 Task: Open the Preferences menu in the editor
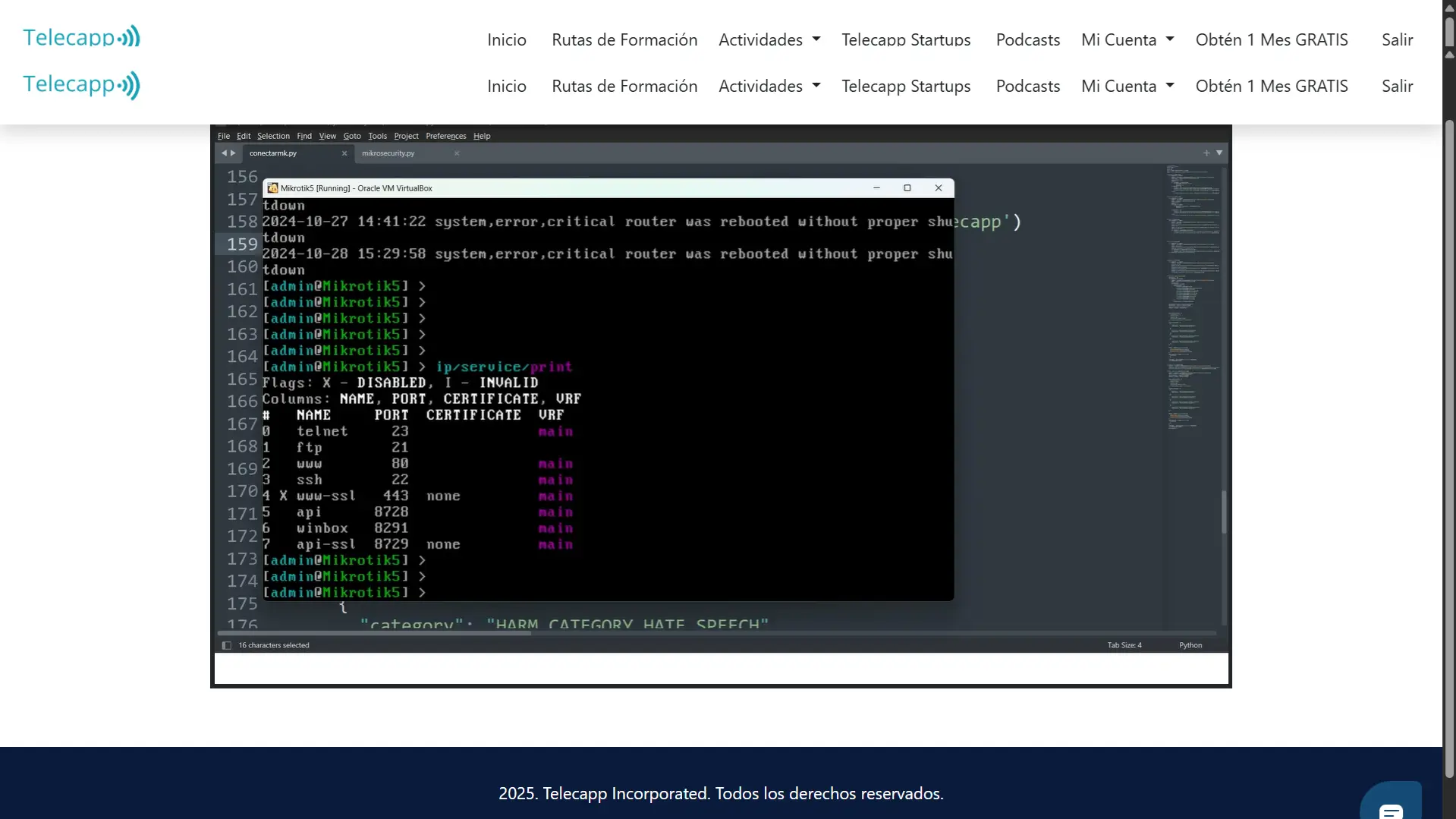(445, 137)
